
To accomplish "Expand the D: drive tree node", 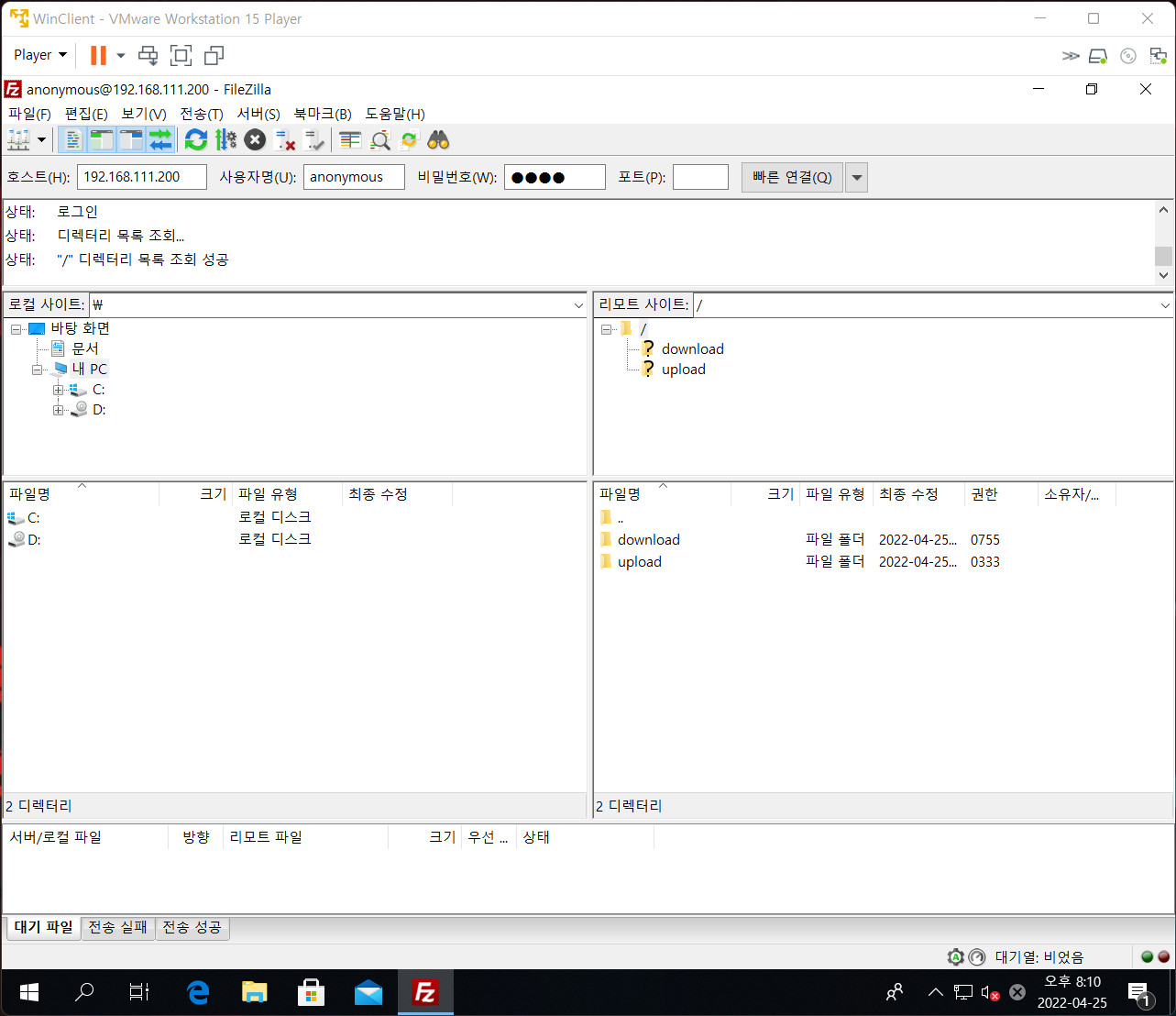I will 59,410.
